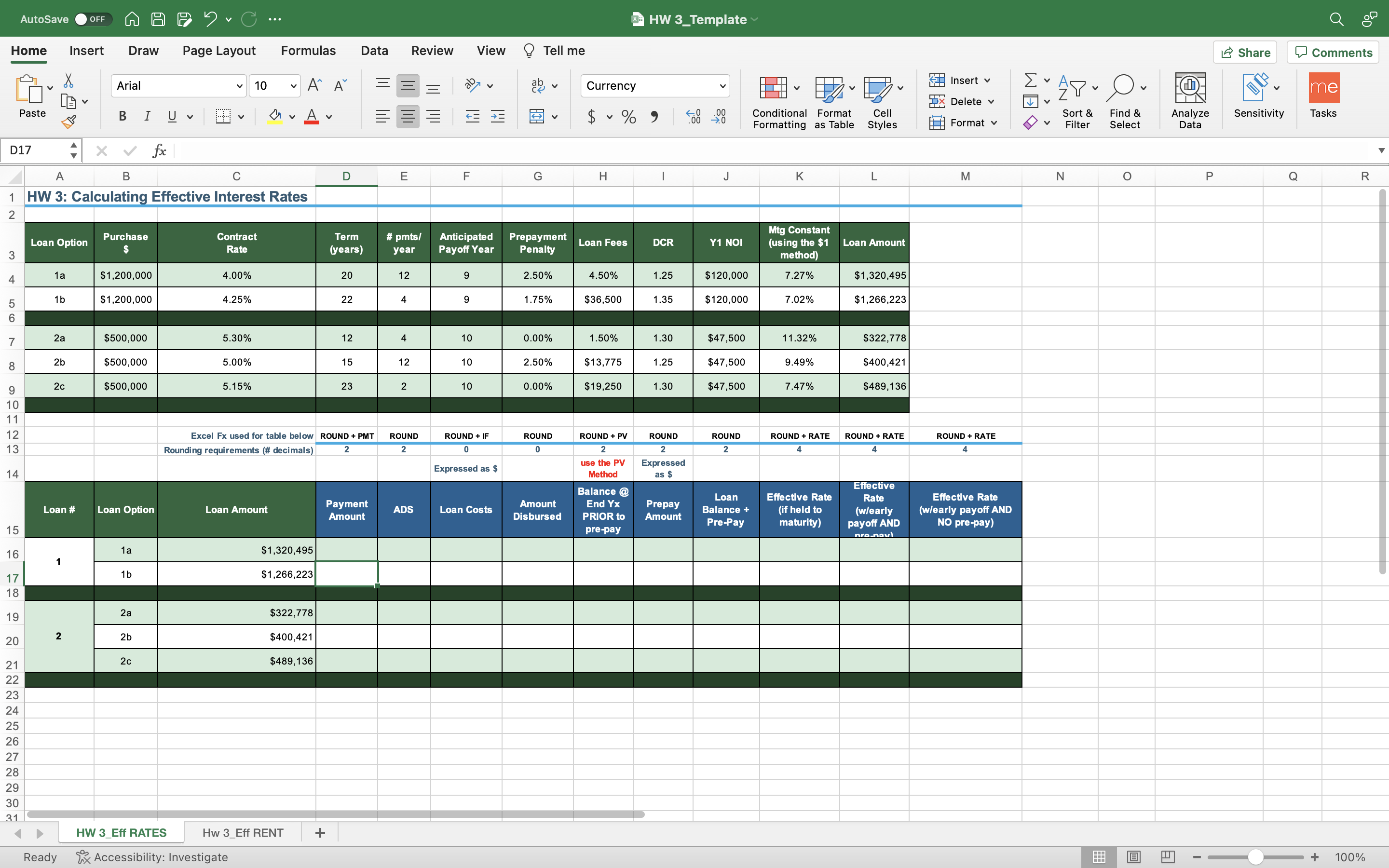
Task: Open the Hw 3_Eff RENT sheet tab
Action: click(243, 832)
